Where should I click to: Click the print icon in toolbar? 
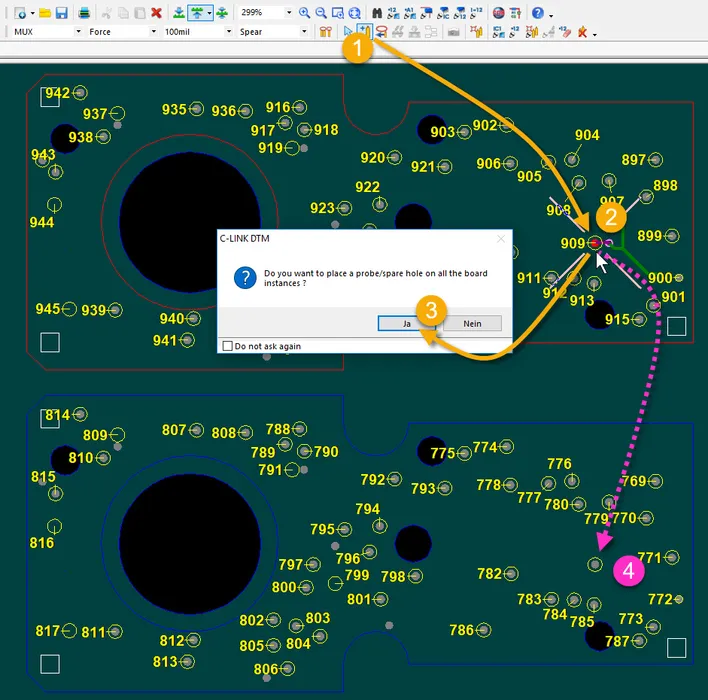85,13
